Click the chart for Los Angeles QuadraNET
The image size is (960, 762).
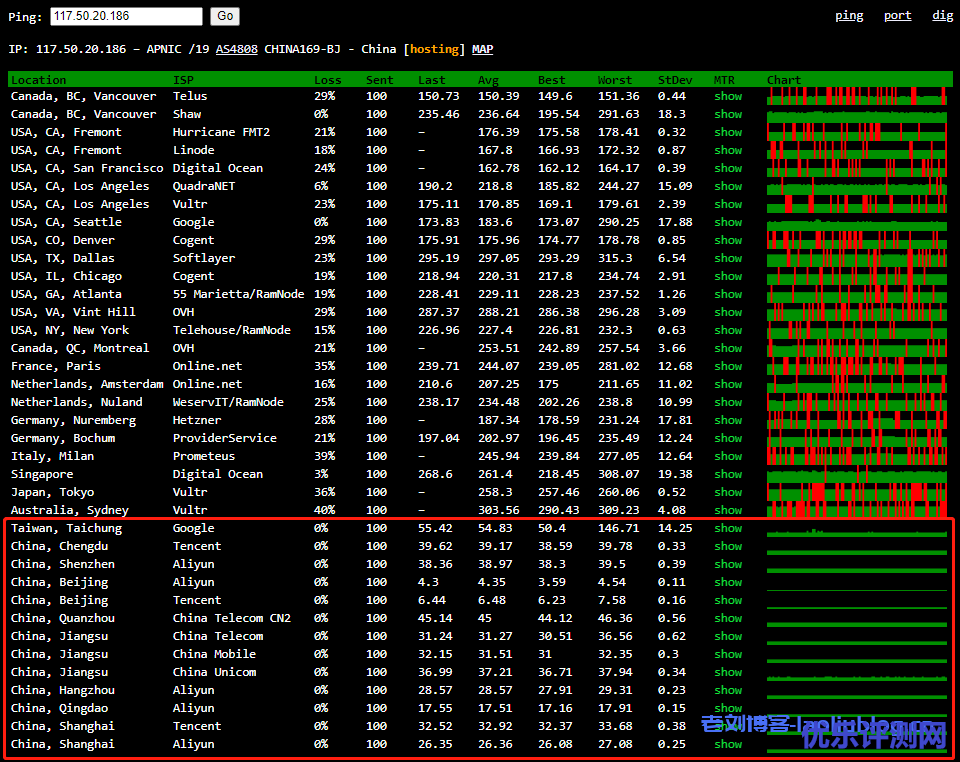pyautogui.click(x=856, y=186)
